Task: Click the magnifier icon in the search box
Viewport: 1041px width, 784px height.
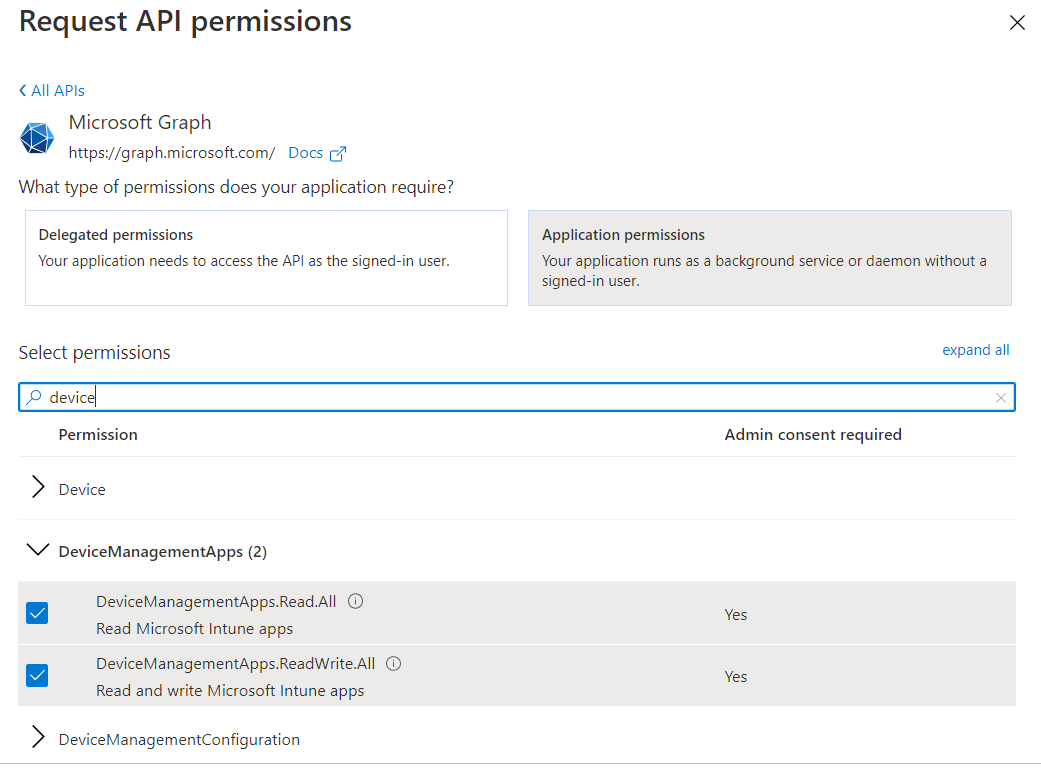Action: (34, 398)
